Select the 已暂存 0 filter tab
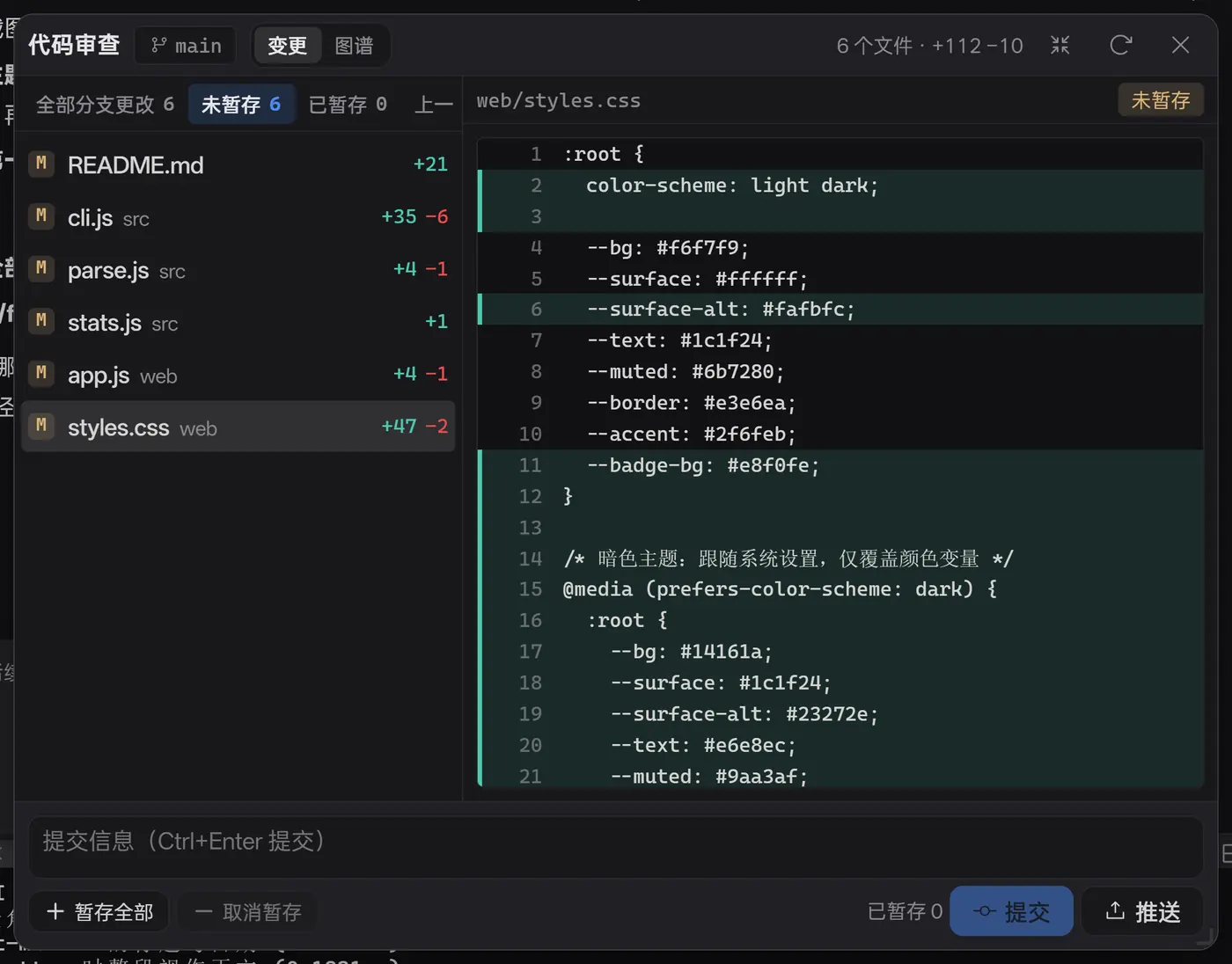Viewport: 1232px width, 964px height. 348,105
